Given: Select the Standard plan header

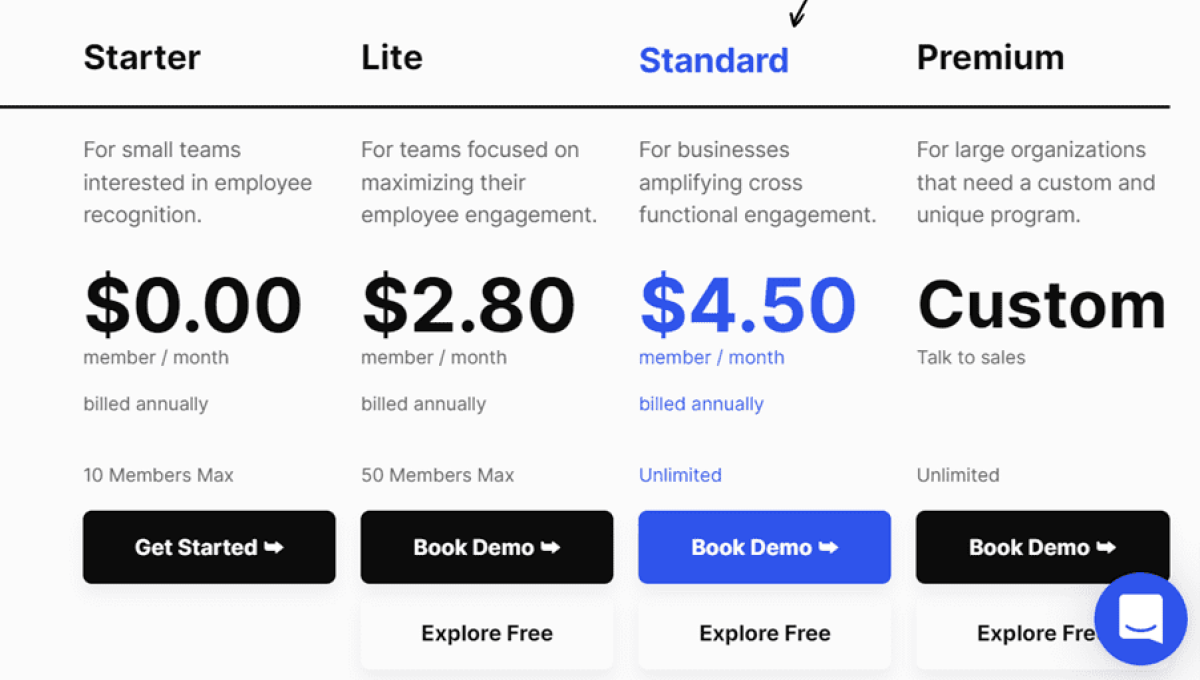Looking at the screenshot, I should pos(713,60).
